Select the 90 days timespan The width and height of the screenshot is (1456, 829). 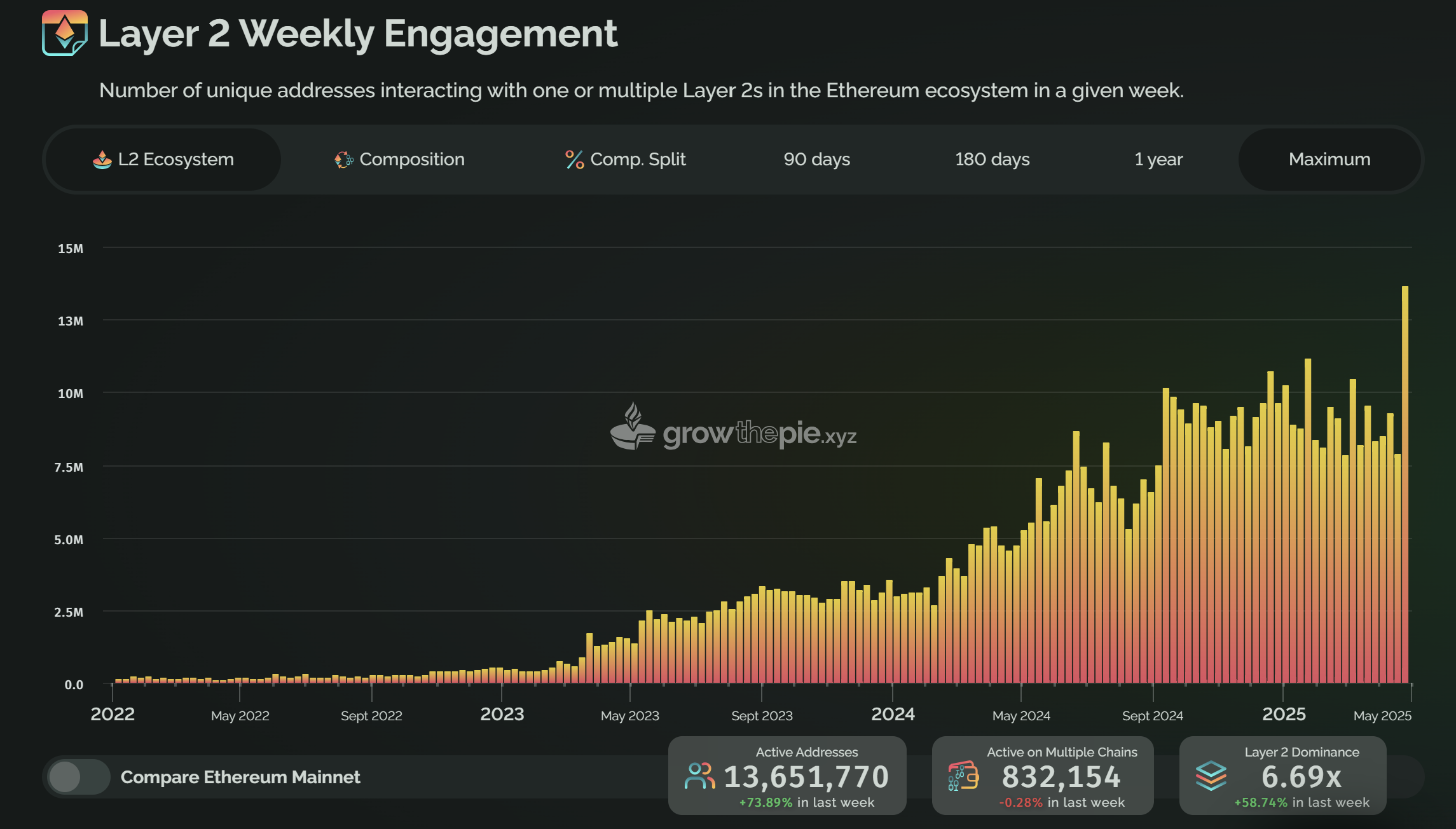[x=816, y=160]
